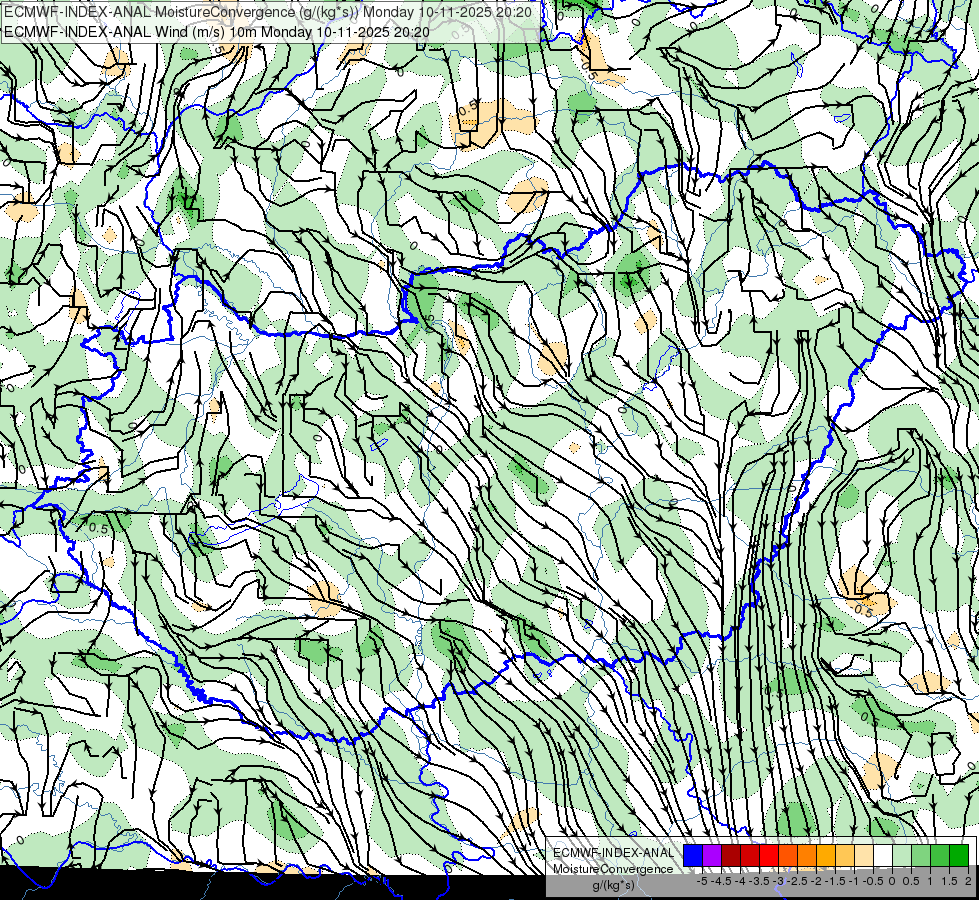Click the g/(kg*s) unit label in the legend
Viewport: 979px width, 900px height.
(x=613, y=885)
